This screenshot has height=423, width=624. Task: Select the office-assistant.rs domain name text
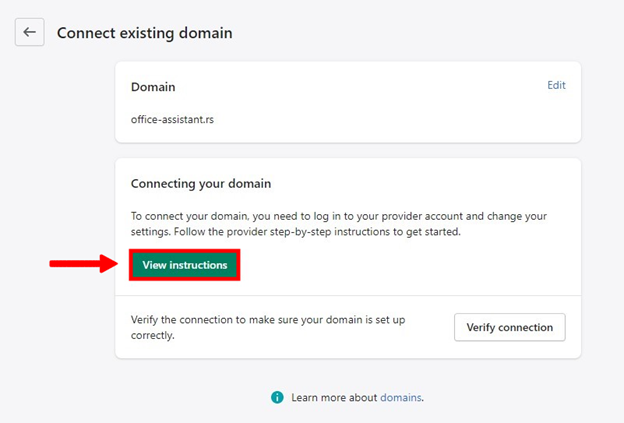(x=171, y=119)
